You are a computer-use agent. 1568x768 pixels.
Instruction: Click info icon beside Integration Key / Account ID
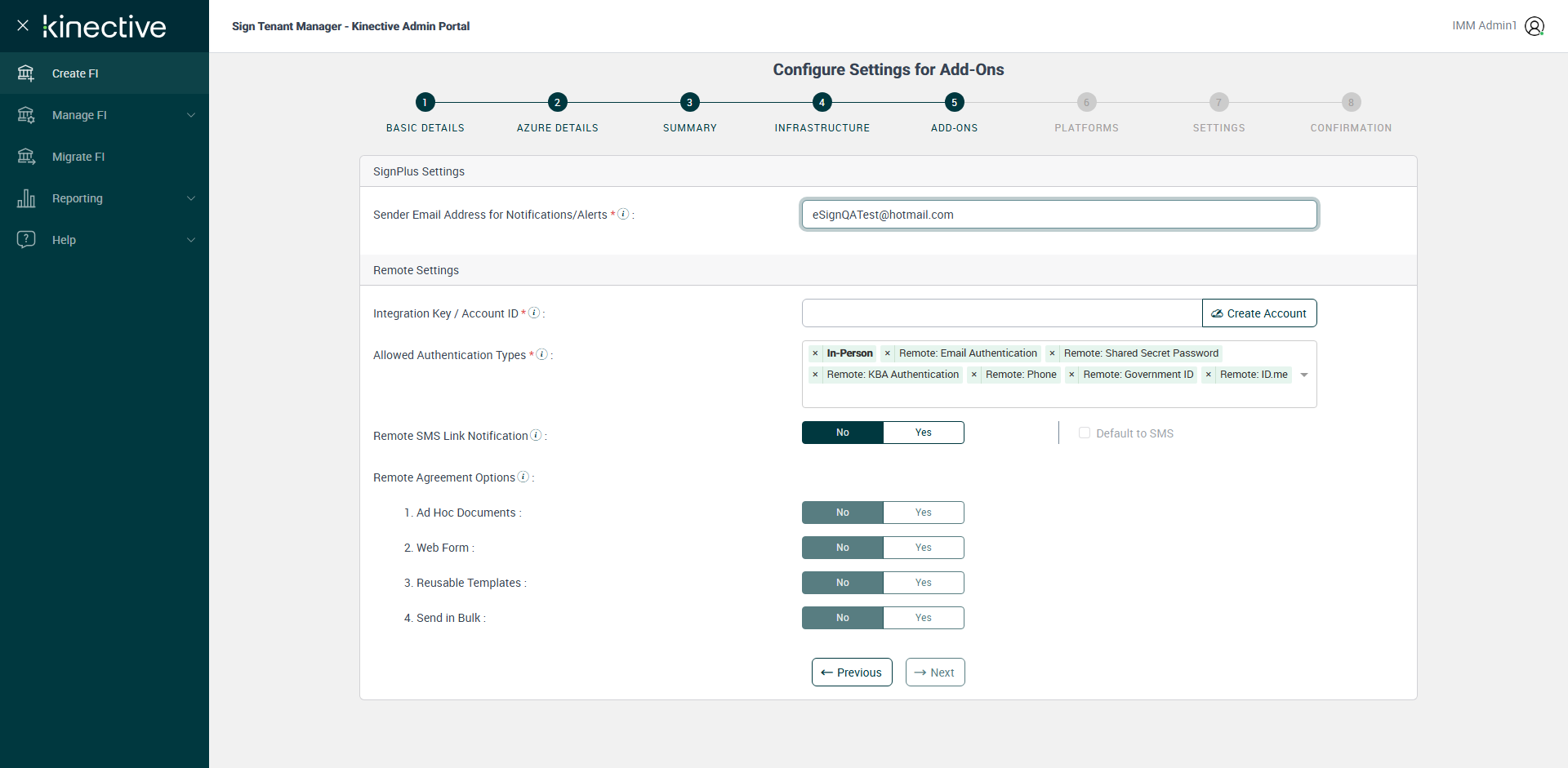click(534, 313)
